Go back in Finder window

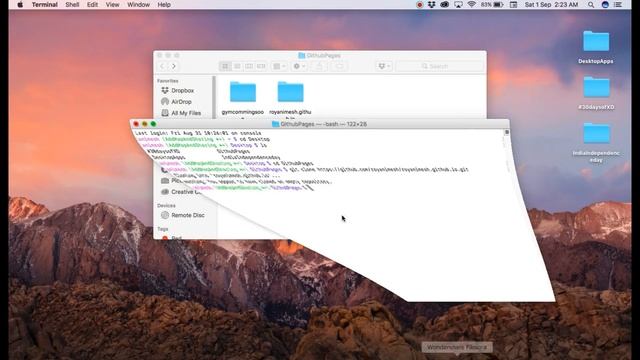tap(162, 66)
